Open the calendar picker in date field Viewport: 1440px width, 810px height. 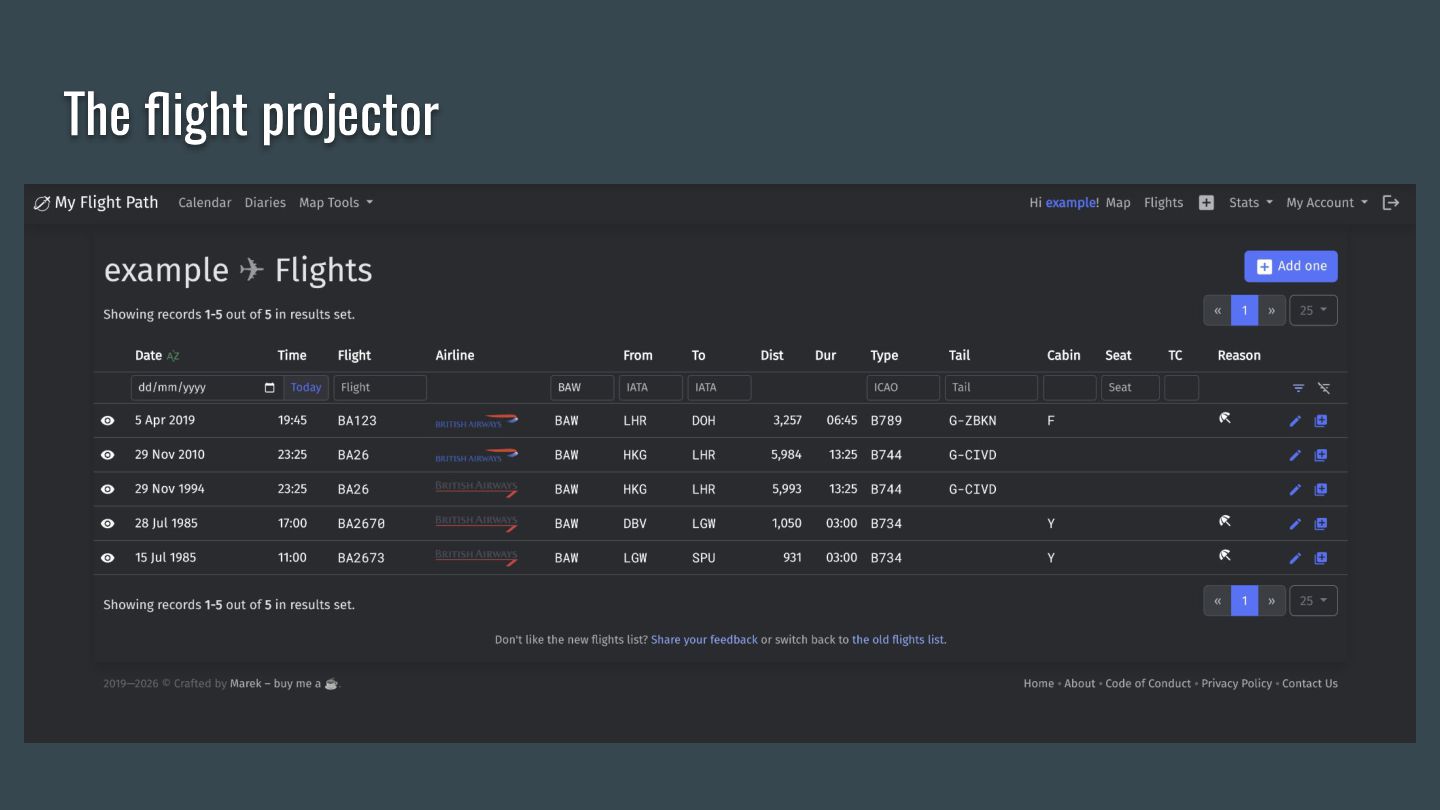coord(269,387)
